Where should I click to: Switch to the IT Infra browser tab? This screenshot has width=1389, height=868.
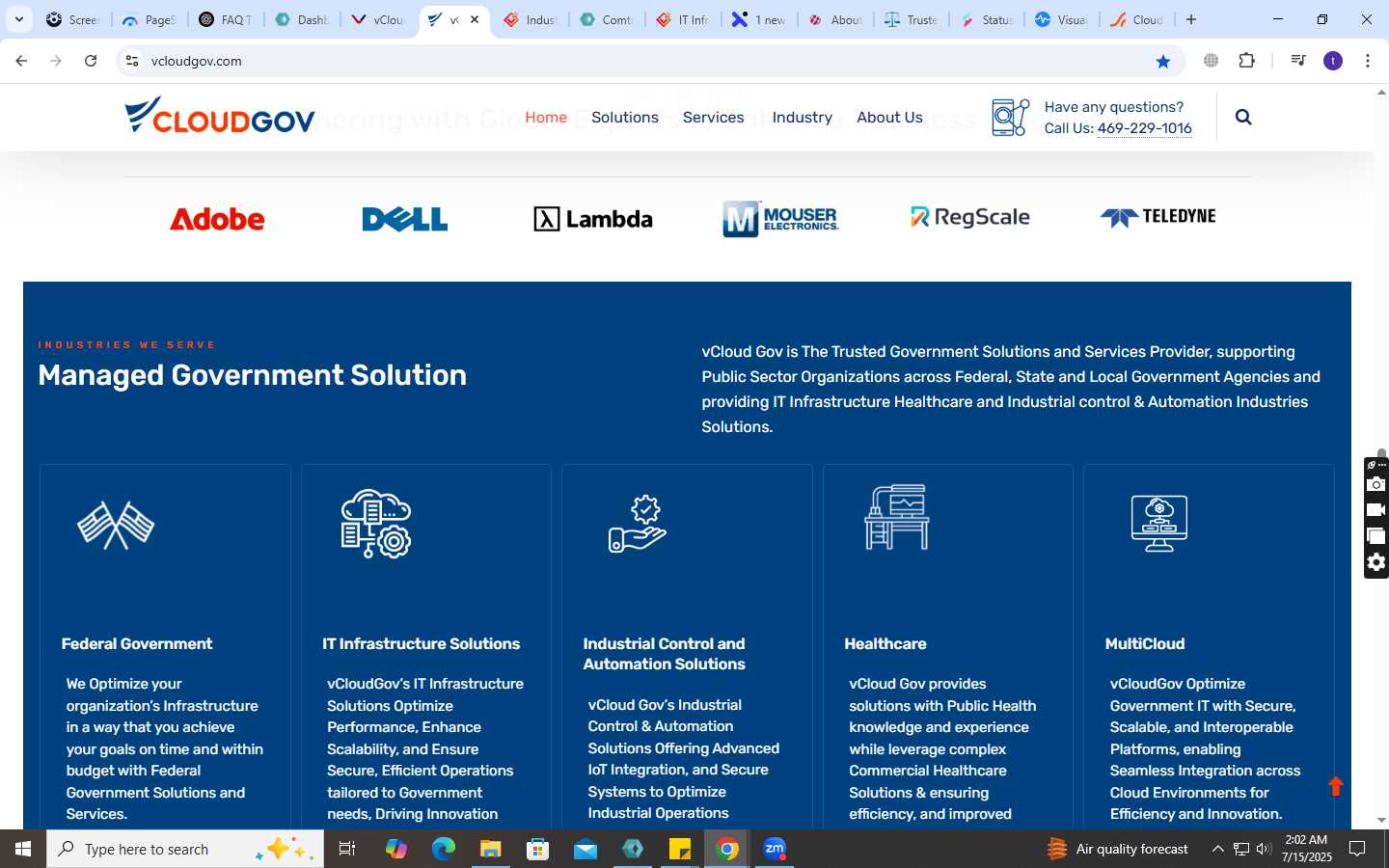coord(683,19)
